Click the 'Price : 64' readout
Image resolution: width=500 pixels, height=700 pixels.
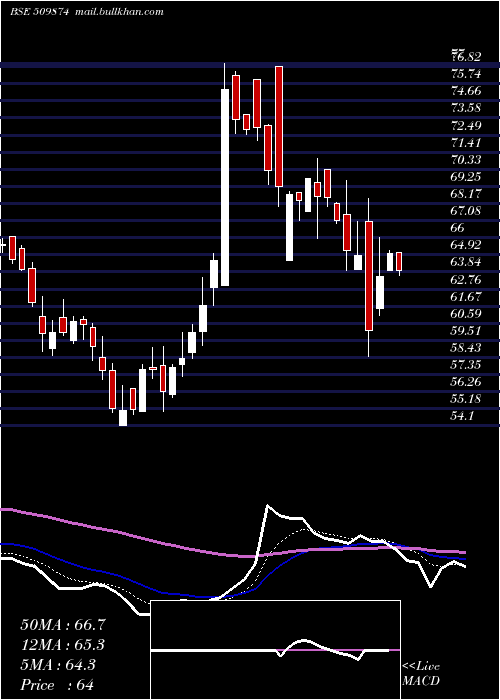click(x=57, y=685)
